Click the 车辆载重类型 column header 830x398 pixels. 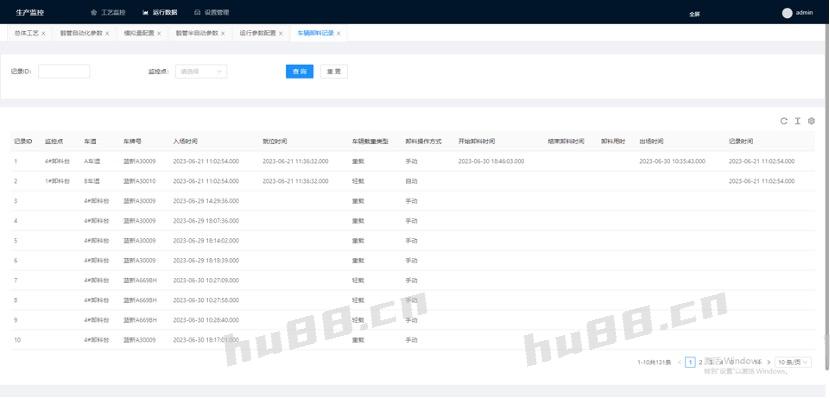pyautogui.click(x=370, y=142)
